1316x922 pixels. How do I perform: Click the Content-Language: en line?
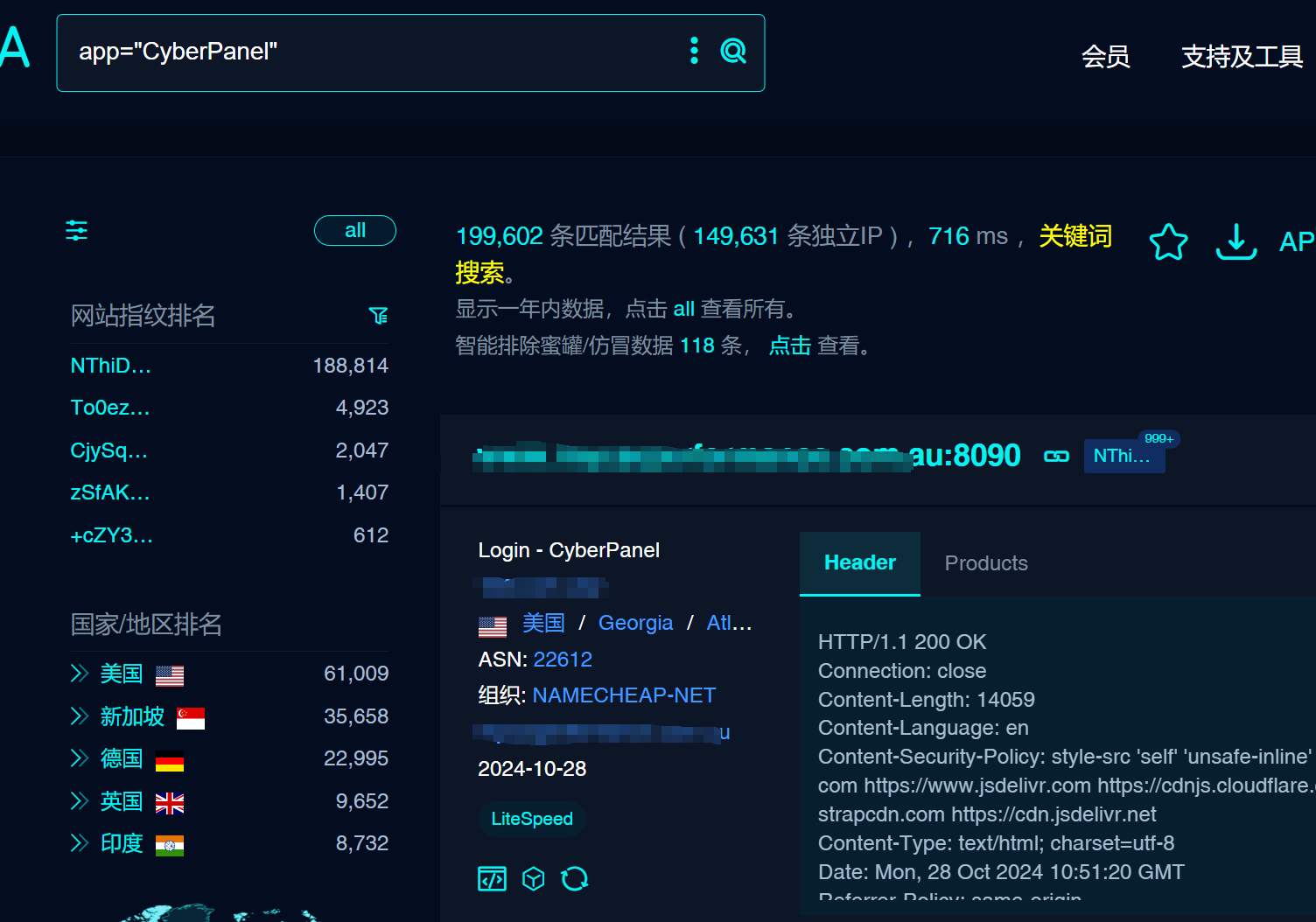point(923,728)
